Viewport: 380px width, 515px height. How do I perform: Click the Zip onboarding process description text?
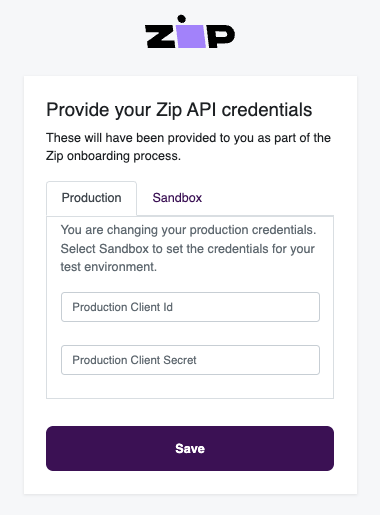point(188,147)
